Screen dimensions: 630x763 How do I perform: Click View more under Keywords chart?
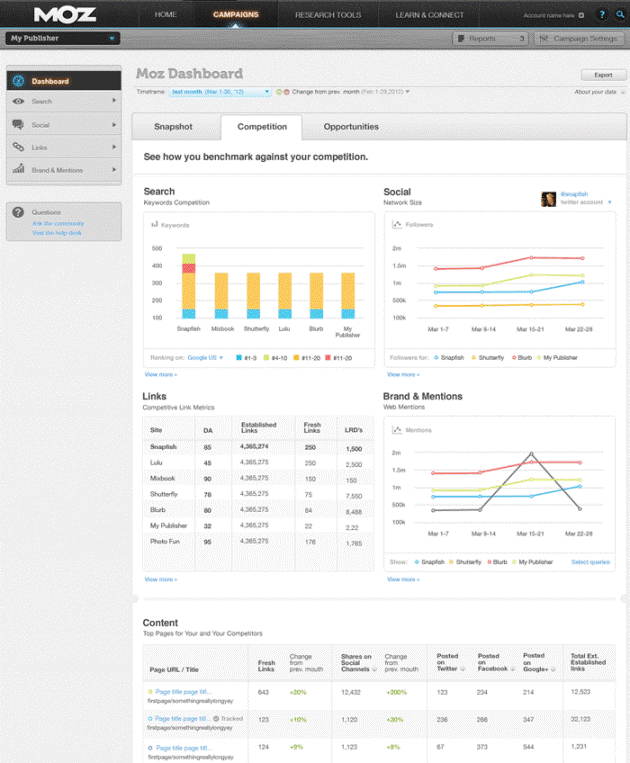pyautogui.click(x=161, y=374)
